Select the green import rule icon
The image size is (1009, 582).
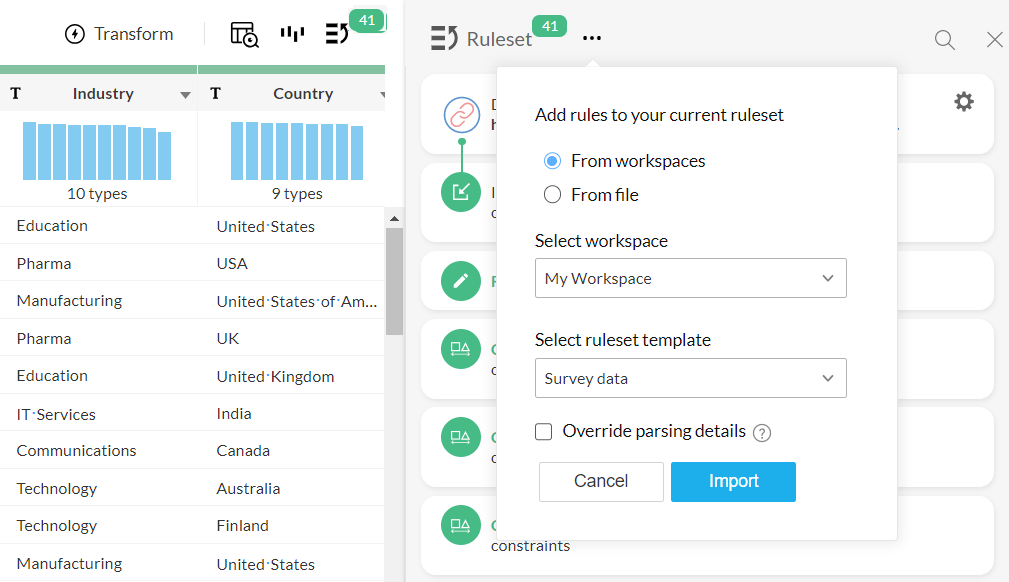[x=461, y=192]
